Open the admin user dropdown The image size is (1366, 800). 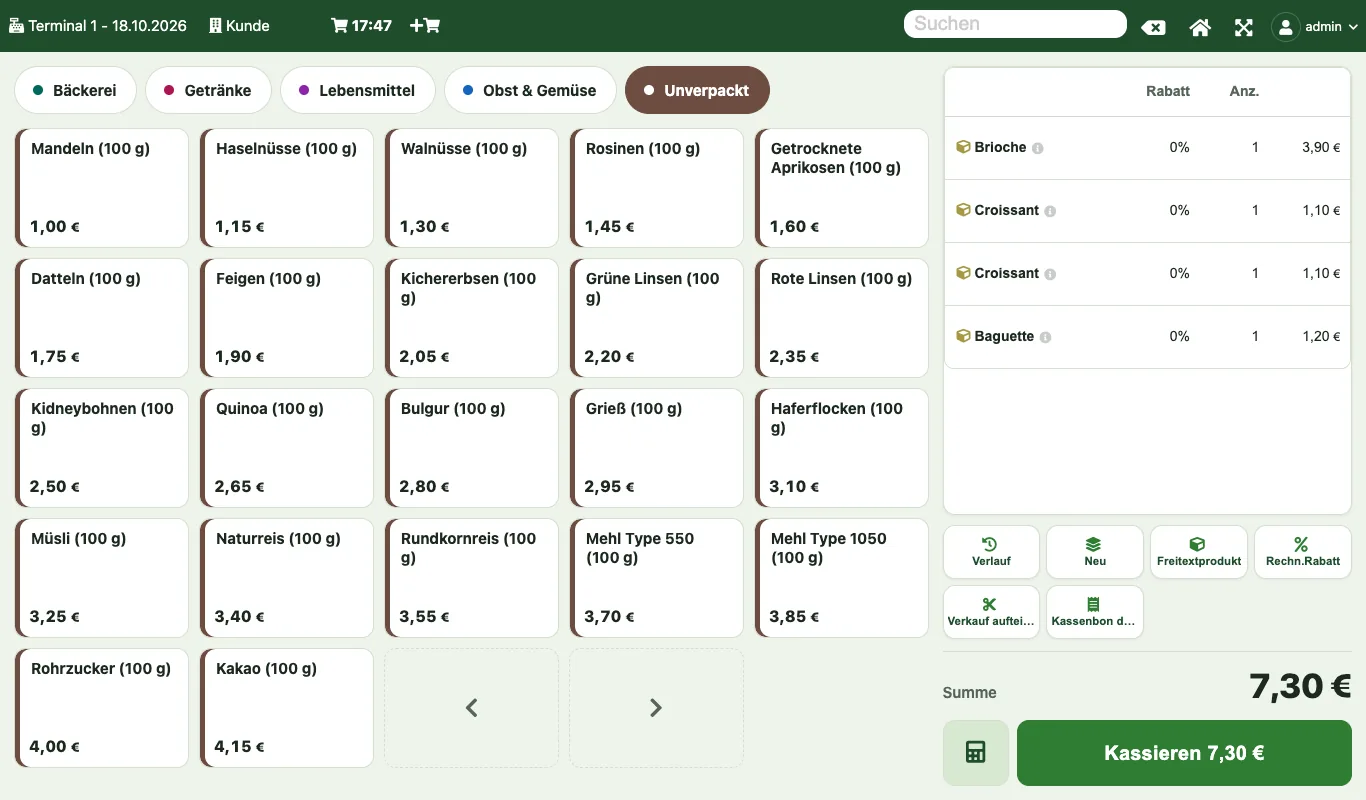pos(1315,27)
